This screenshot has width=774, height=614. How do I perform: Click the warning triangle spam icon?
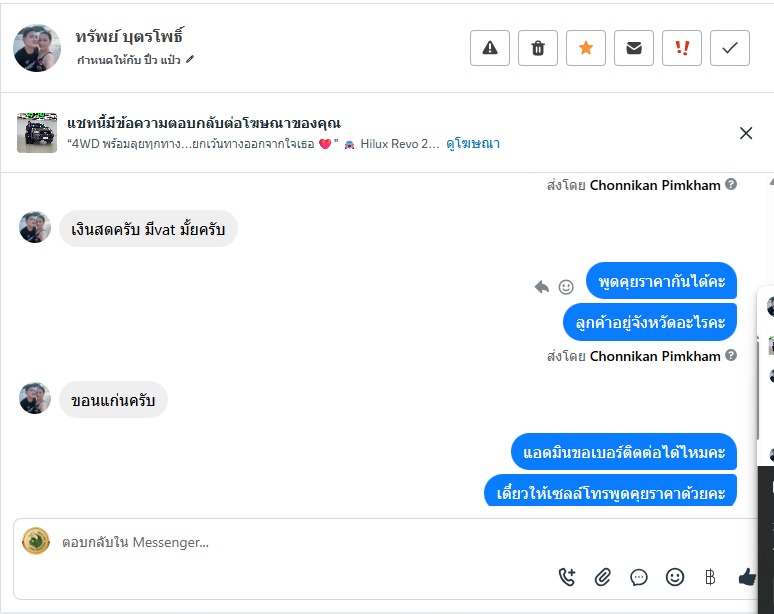point(490,48)
